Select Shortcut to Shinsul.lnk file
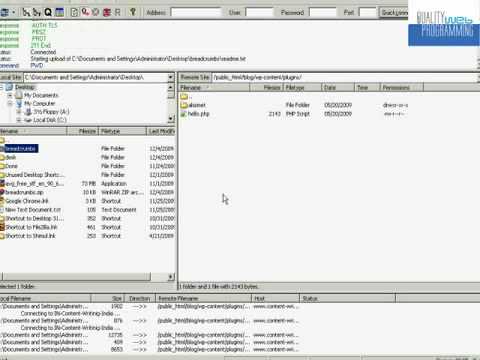 click(30, 236)
